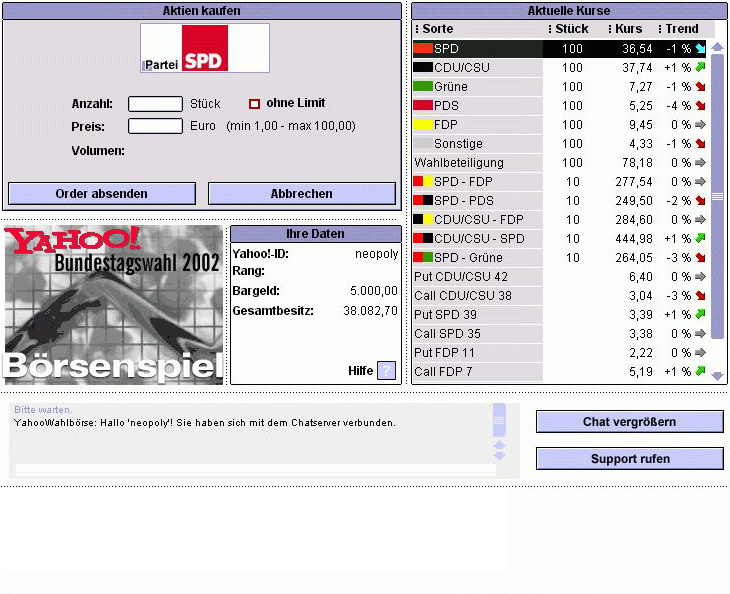The width and height of the screenshot is (730, 594).
Task: Submit with Order absenden button
Action: tap(102, 194)
